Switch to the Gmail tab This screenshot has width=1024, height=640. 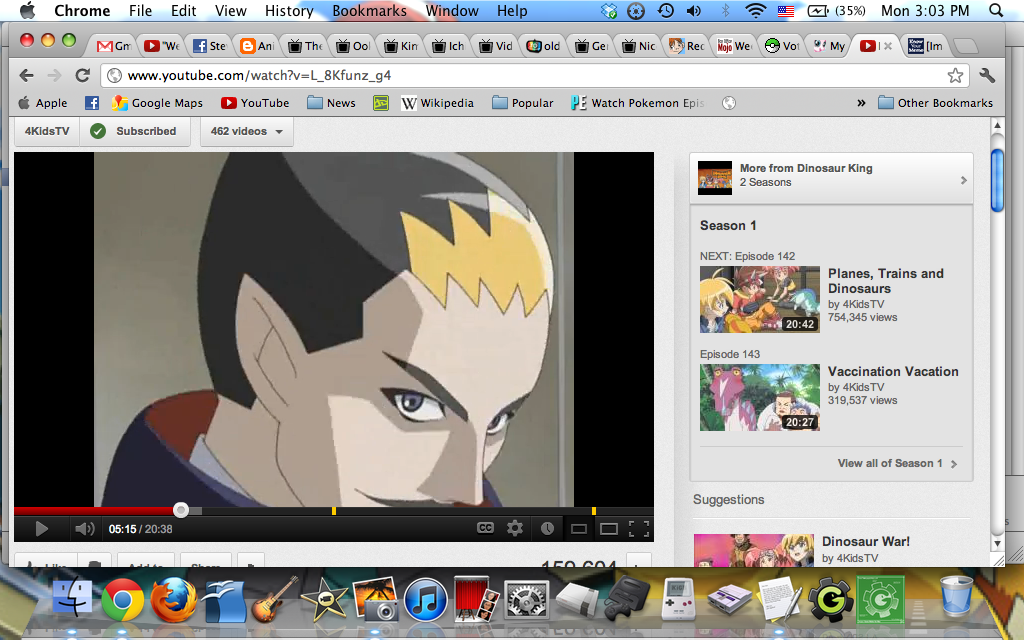pos(114,46)
